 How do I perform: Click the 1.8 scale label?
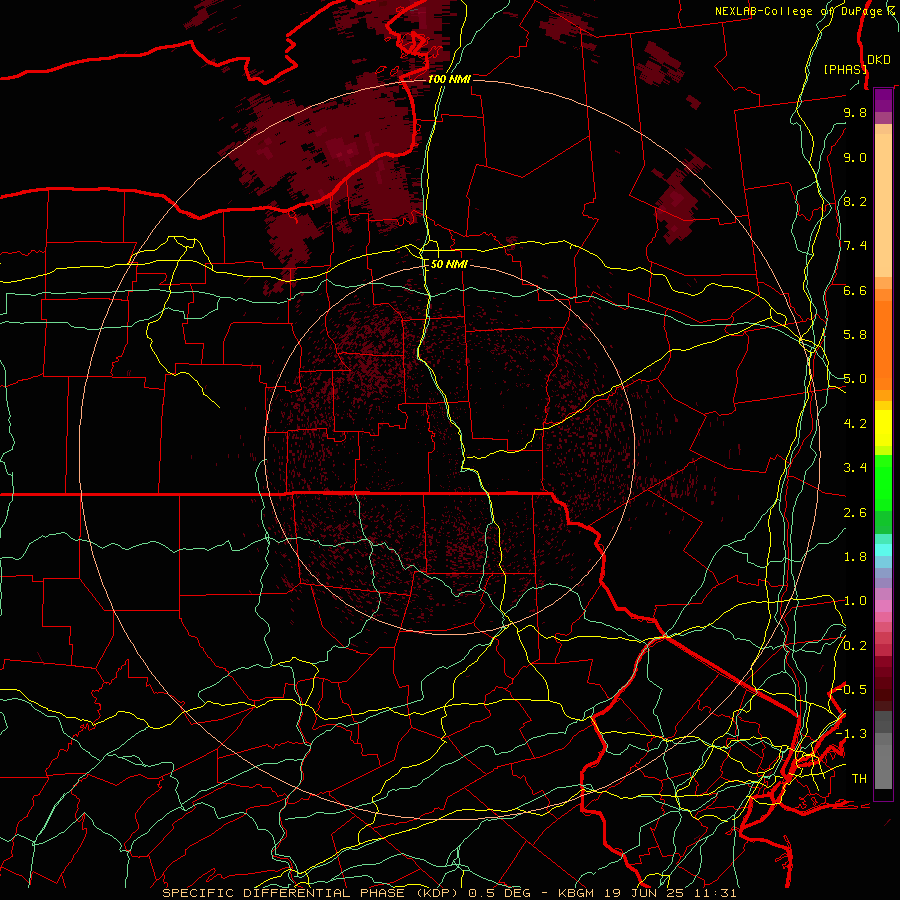[x=855, y=557]
